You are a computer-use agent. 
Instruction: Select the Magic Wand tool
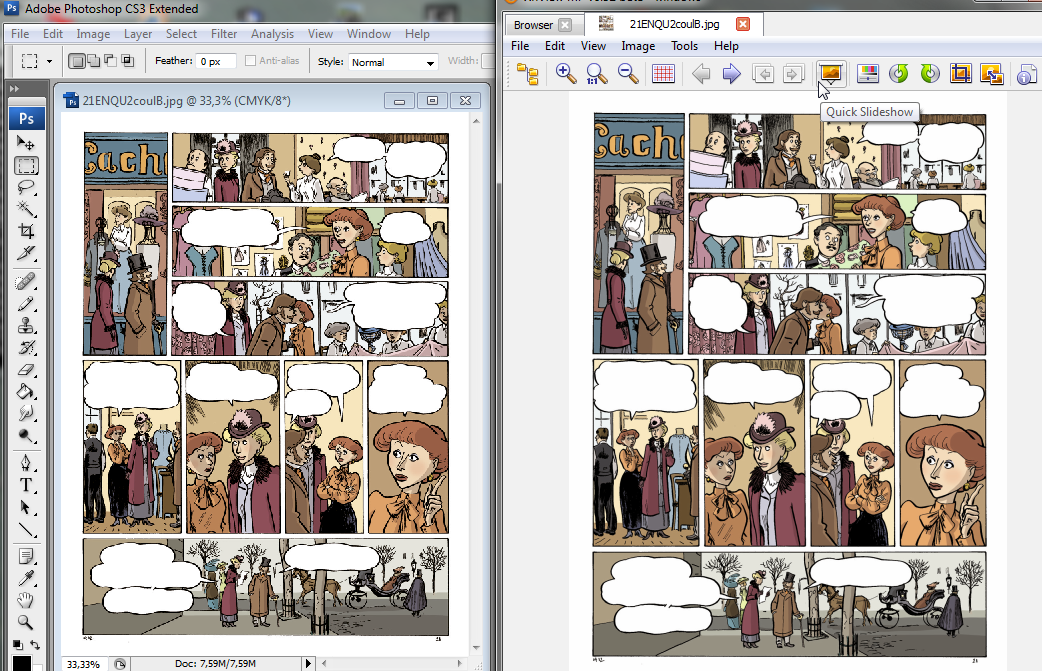coord(26,209)
